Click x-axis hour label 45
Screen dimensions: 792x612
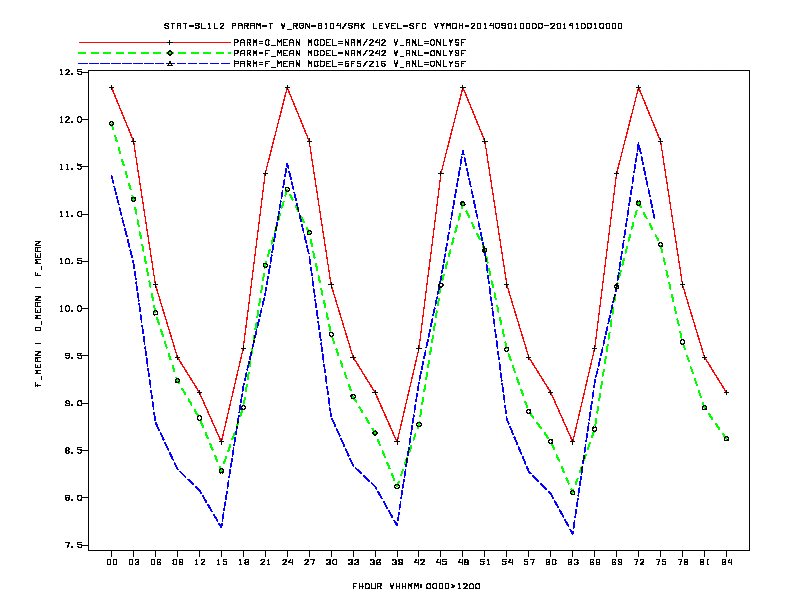coord(441,562)
